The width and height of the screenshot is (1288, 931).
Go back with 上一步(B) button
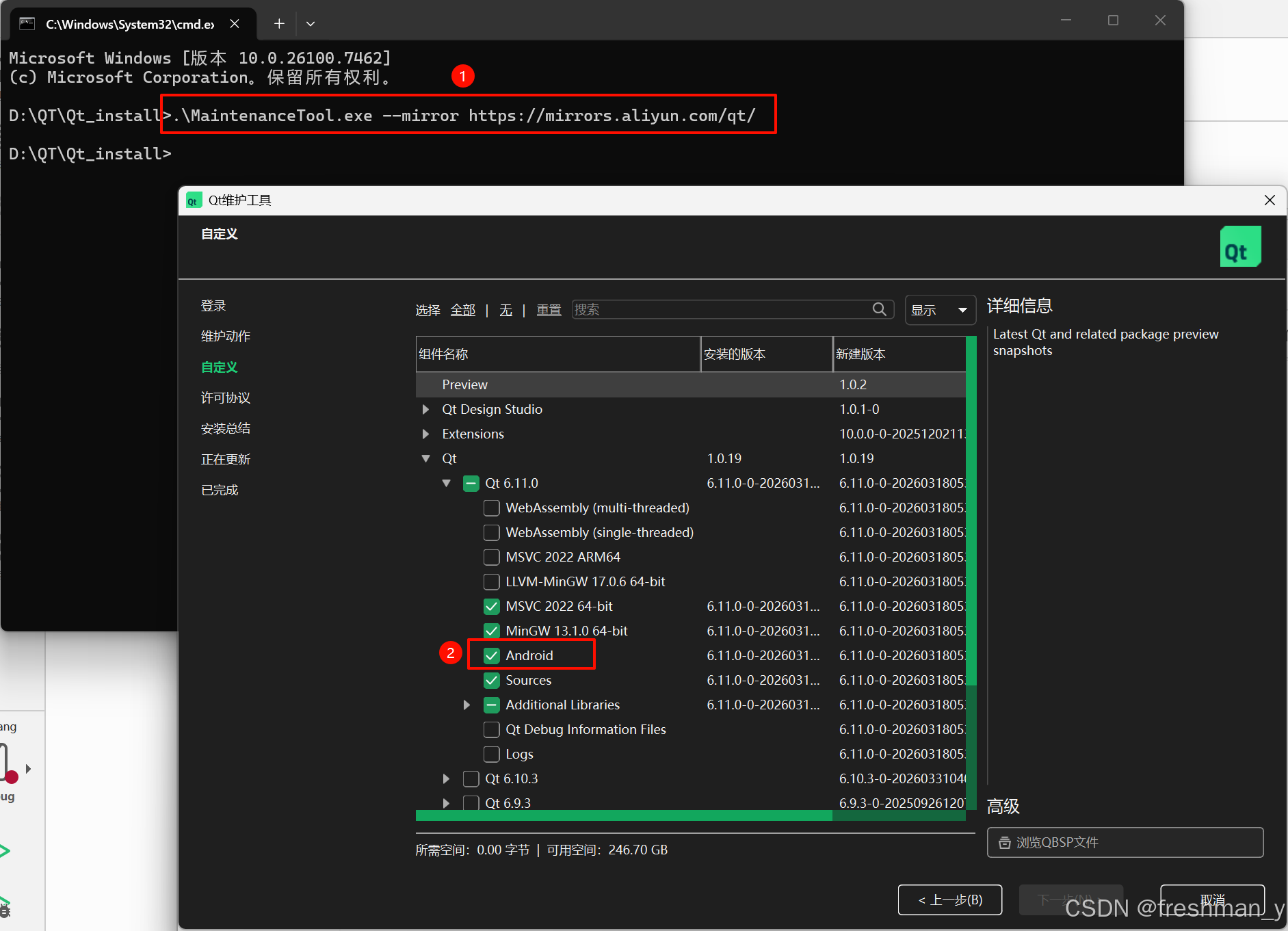pos(950,900)
